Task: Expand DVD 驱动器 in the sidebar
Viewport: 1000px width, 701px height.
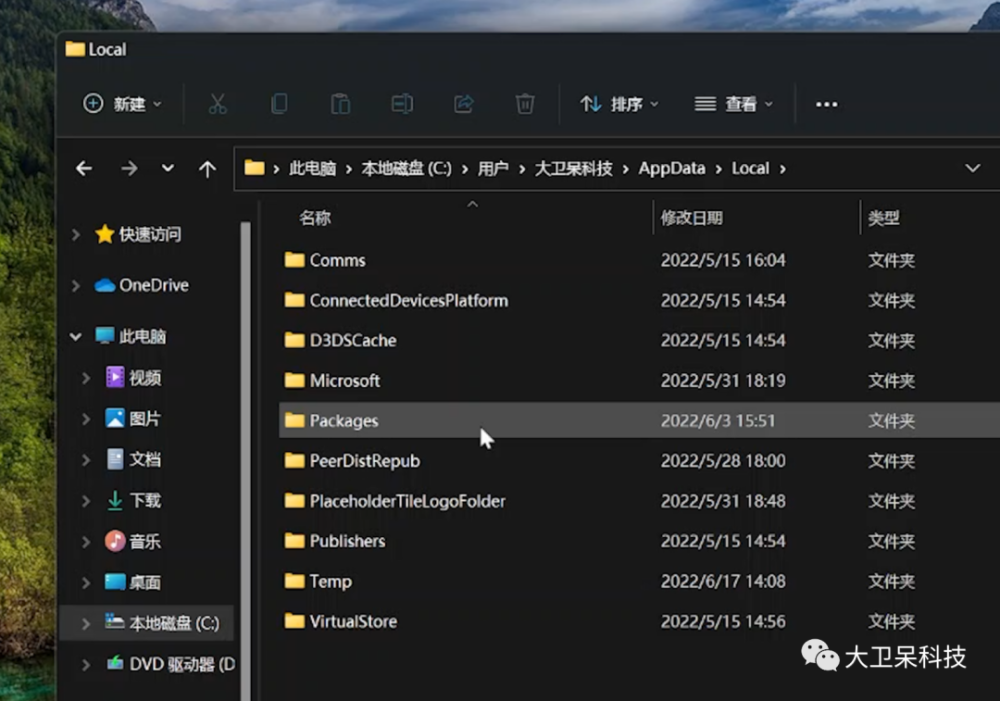Action: coord(86,665)
